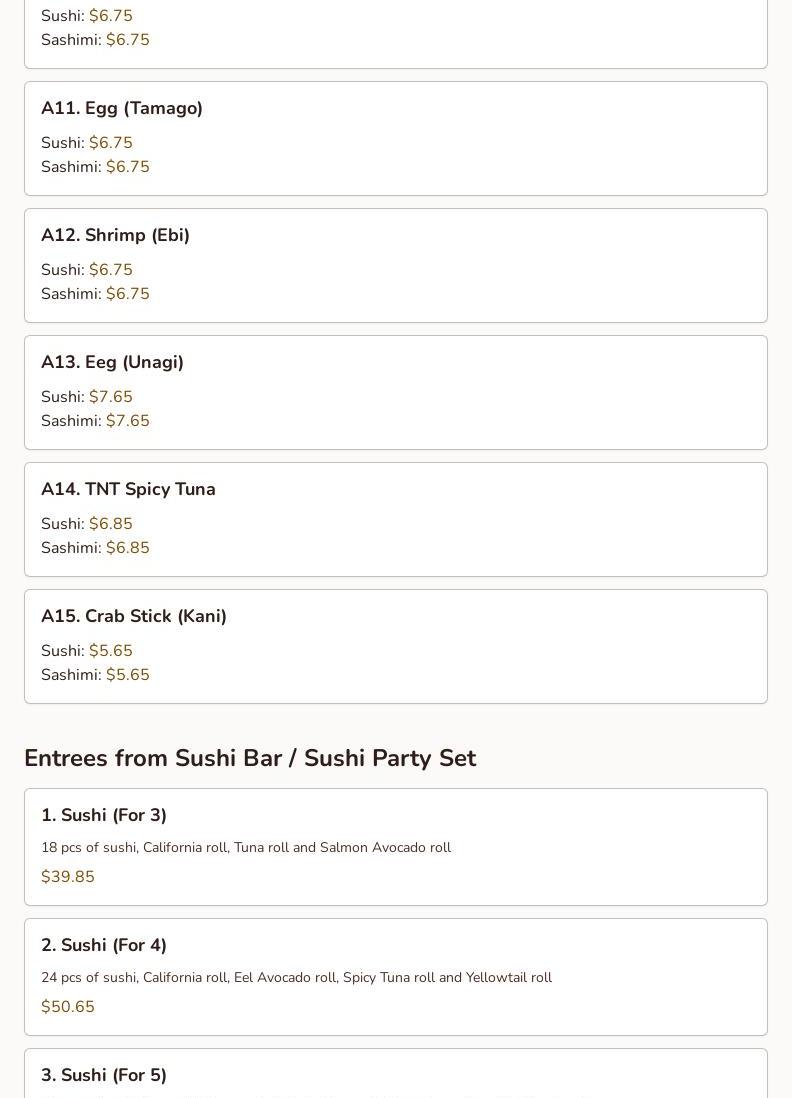Image resolution: width=792 pixels, height=1098 pixels.
Task: Choose the Unagi sushi price $7.65
Action: 110,397
